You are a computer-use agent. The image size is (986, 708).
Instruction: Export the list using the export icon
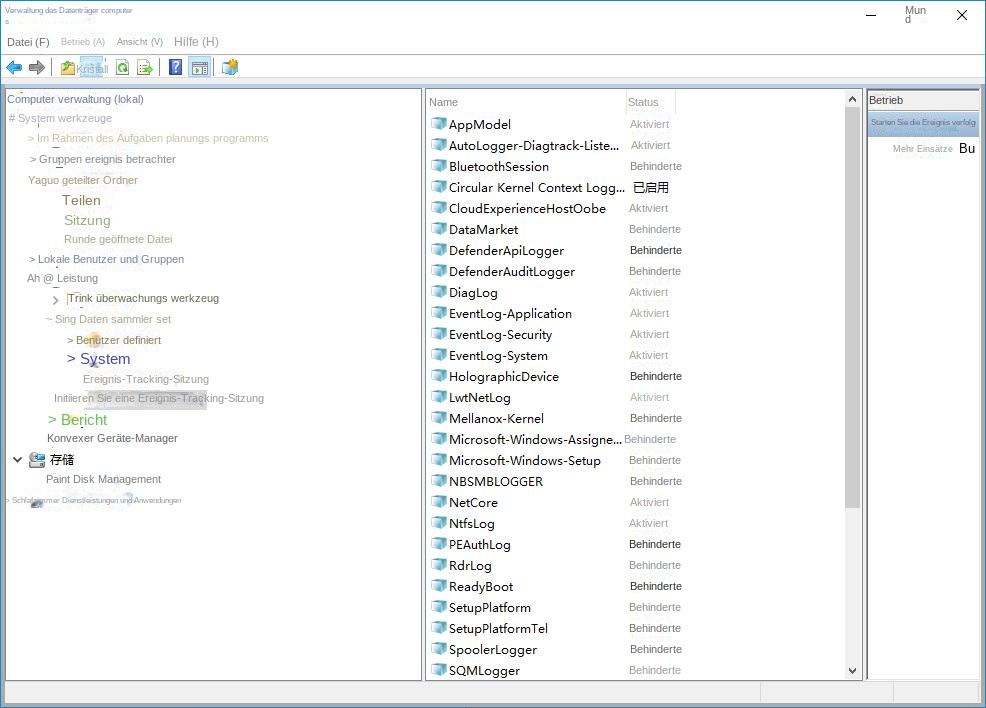[144, 67]
